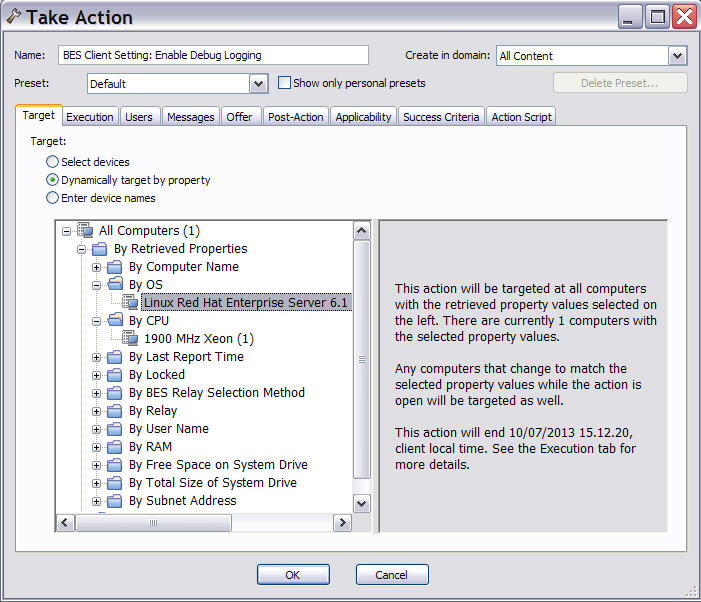This screenshot has width=701, height=602.
Task: Click the All Computers icon in tree
Action: coord(85,230)
